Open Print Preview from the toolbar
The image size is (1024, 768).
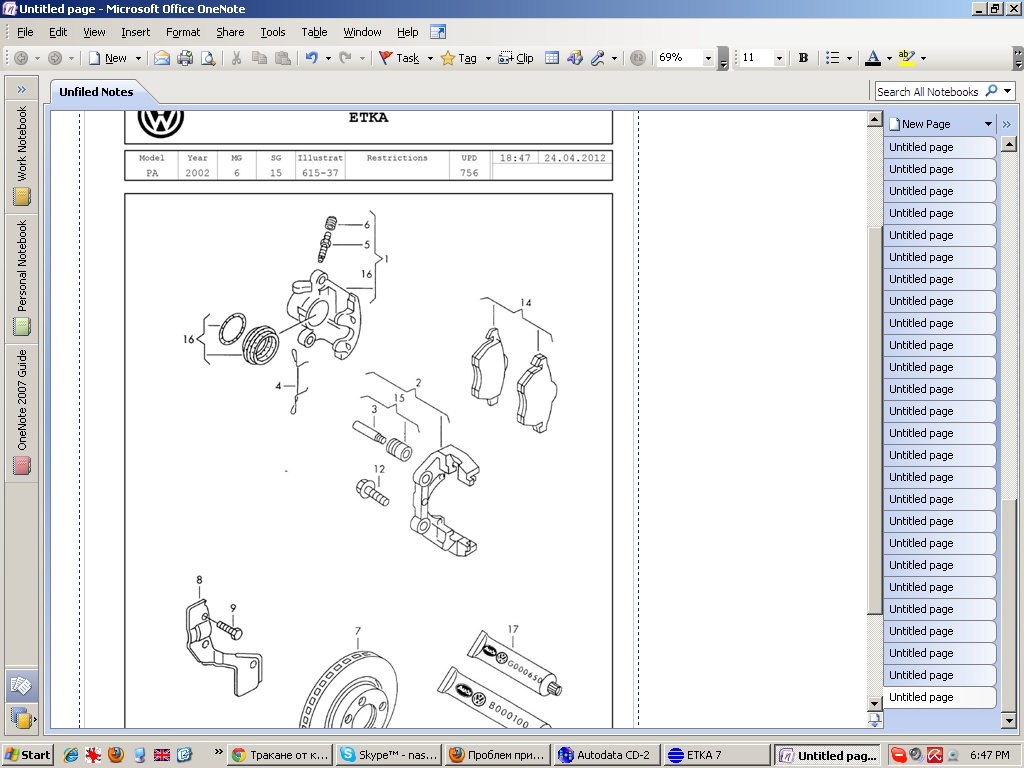coord(208,58)
